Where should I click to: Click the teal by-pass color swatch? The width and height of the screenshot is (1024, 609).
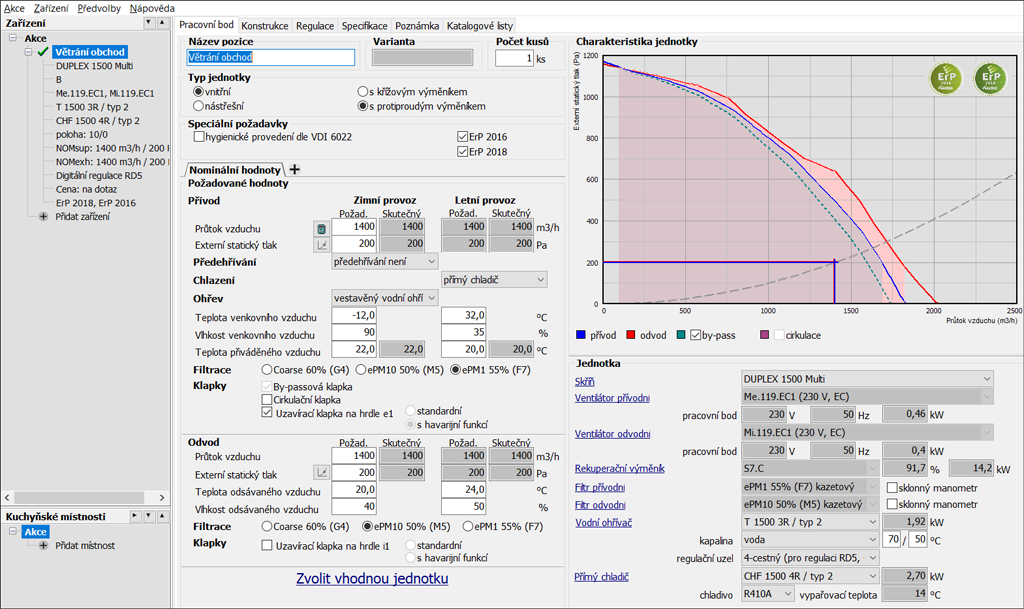click(x=681, y=335)
